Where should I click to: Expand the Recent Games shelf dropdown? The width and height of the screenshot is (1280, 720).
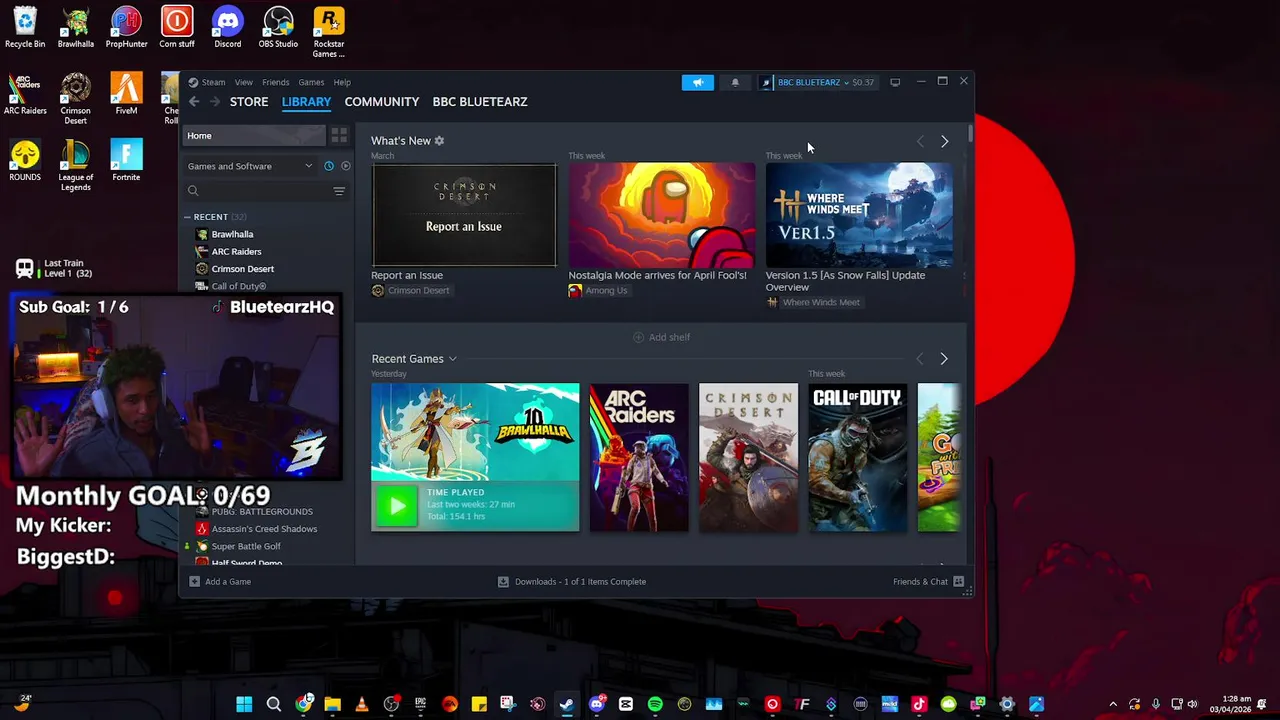coord(452,359)
